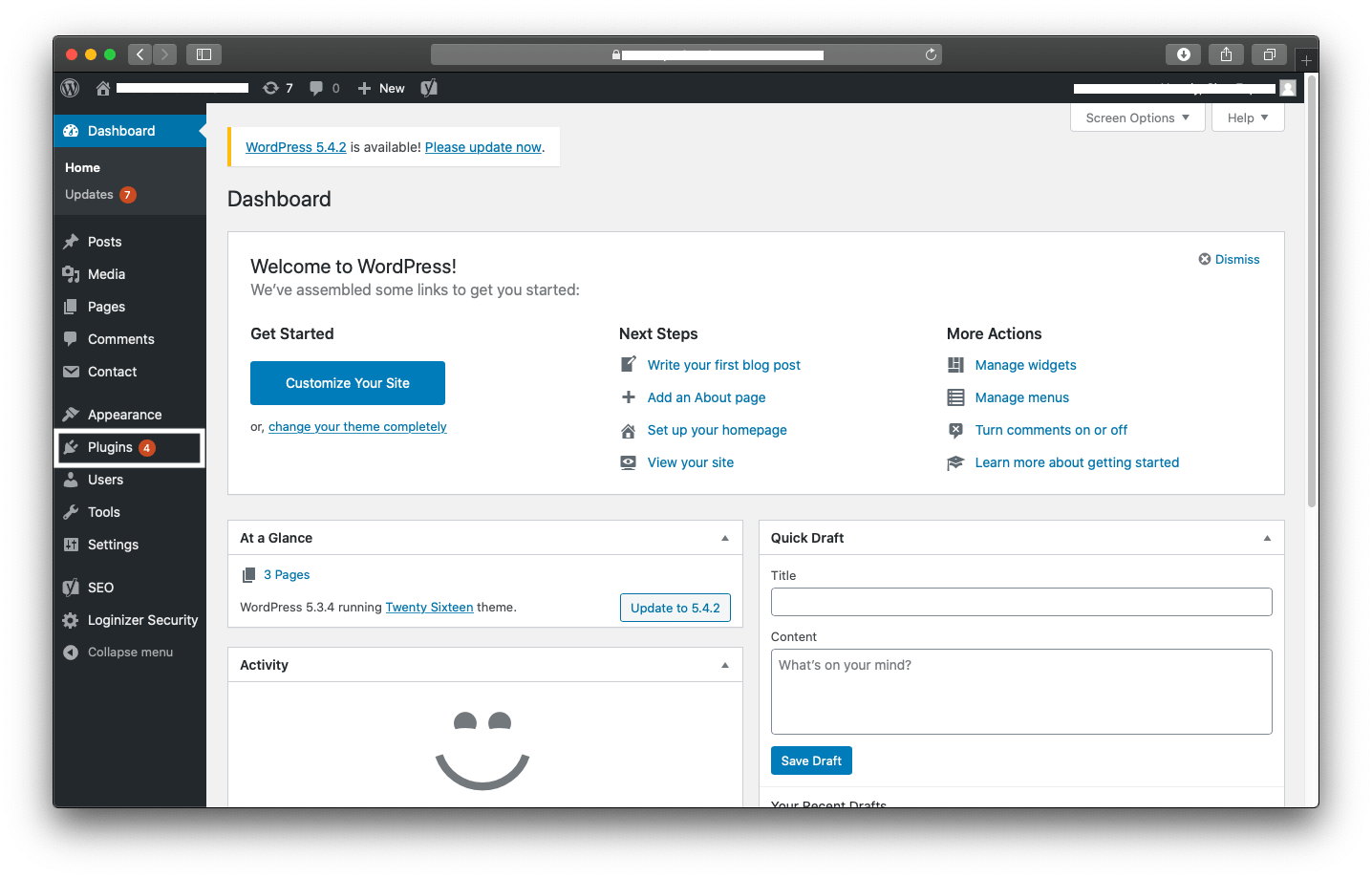
Task: Select the Dashboard menu item
Action: click(x=130, y=131)
